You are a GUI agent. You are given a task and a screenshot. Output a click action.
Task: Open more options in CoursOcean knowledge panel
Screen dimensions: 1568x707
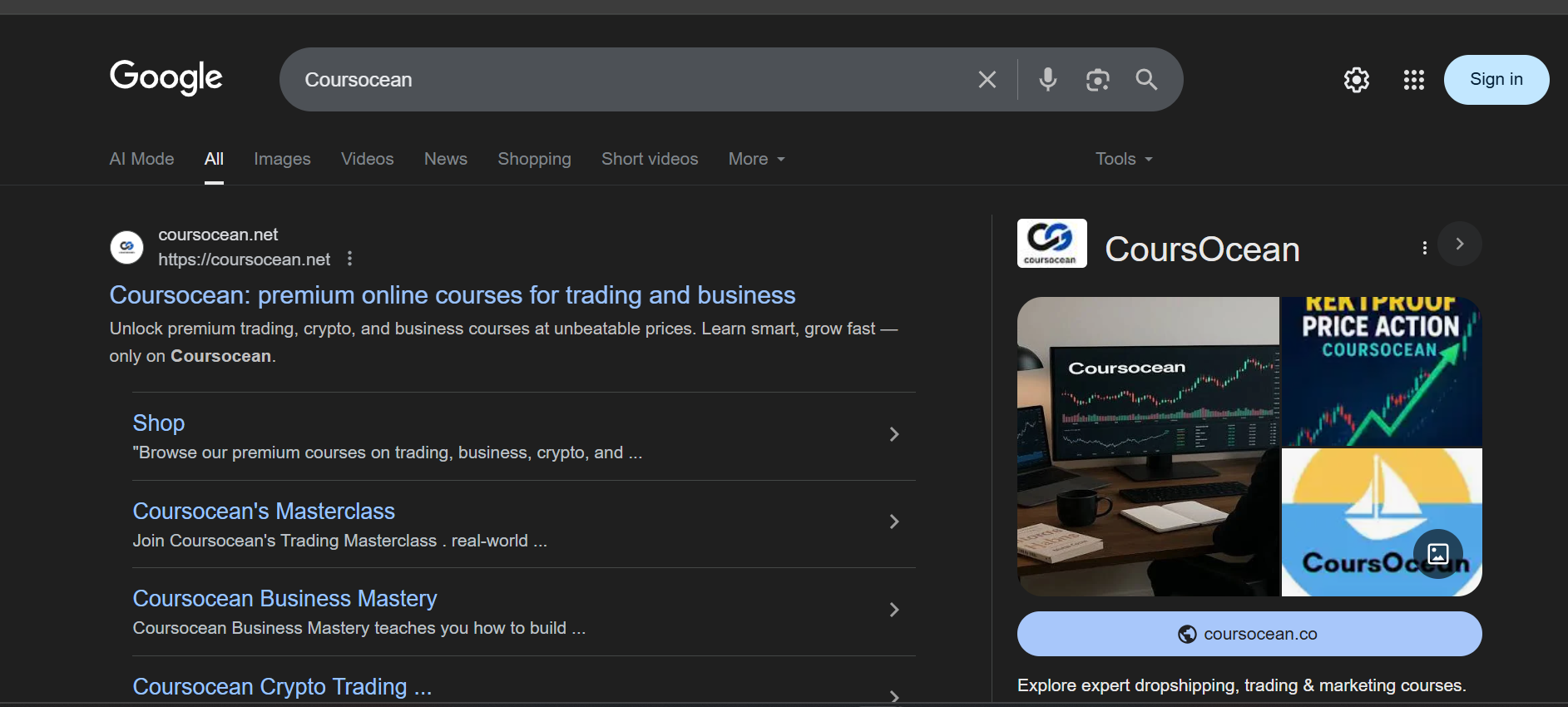[1424, 248]
